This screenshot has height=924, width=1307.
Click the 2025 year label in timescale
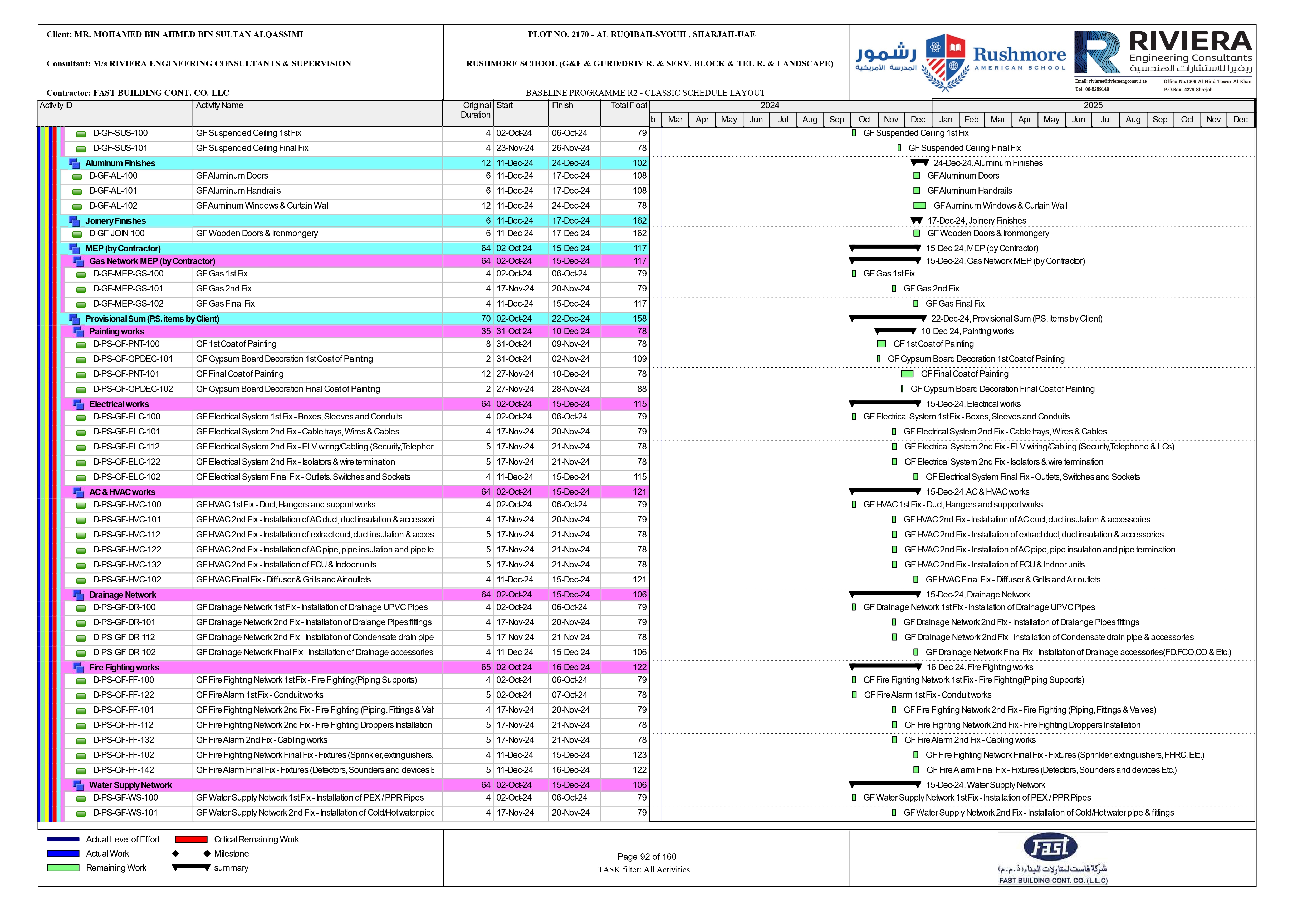pyautogui.click(x=1093, y=105)
